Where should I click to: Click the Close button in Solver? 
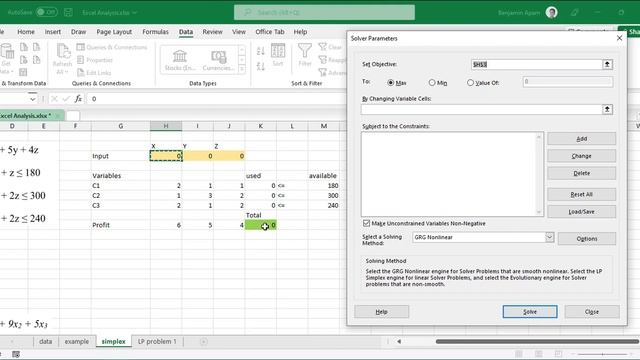[591, 311]
